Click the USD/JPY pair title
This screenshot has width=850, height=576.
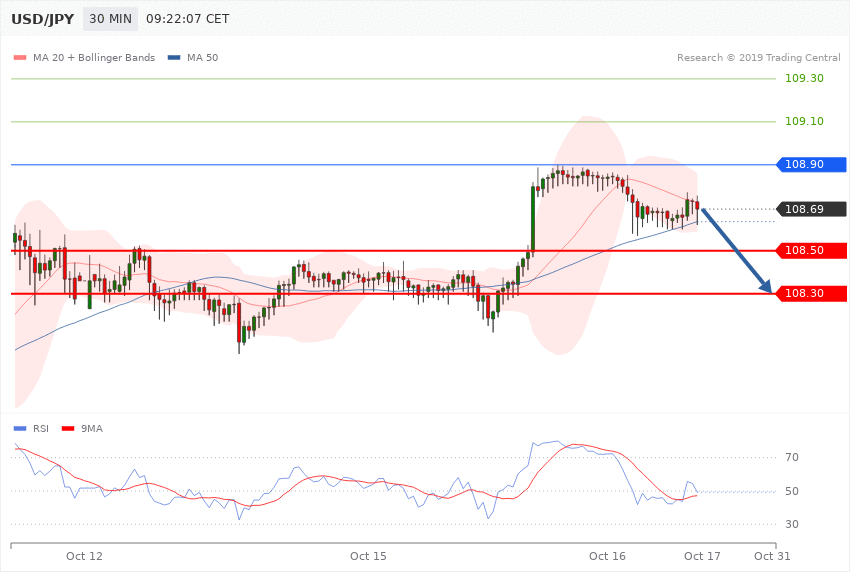(x=42, y=19)
